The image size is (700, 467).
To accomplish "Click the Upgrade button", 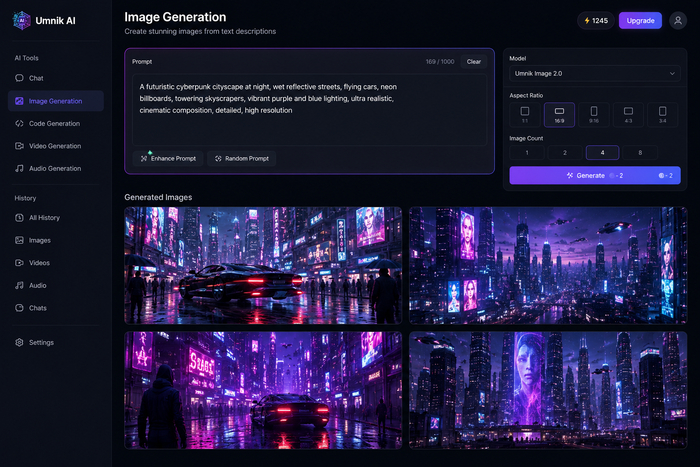I will coord(640,21).
